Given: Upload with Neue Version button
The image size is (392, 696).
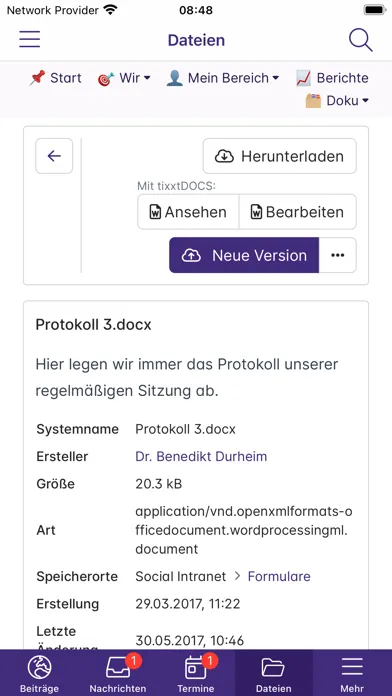Looking at the screenshot, I should click(x=244, y=255).
